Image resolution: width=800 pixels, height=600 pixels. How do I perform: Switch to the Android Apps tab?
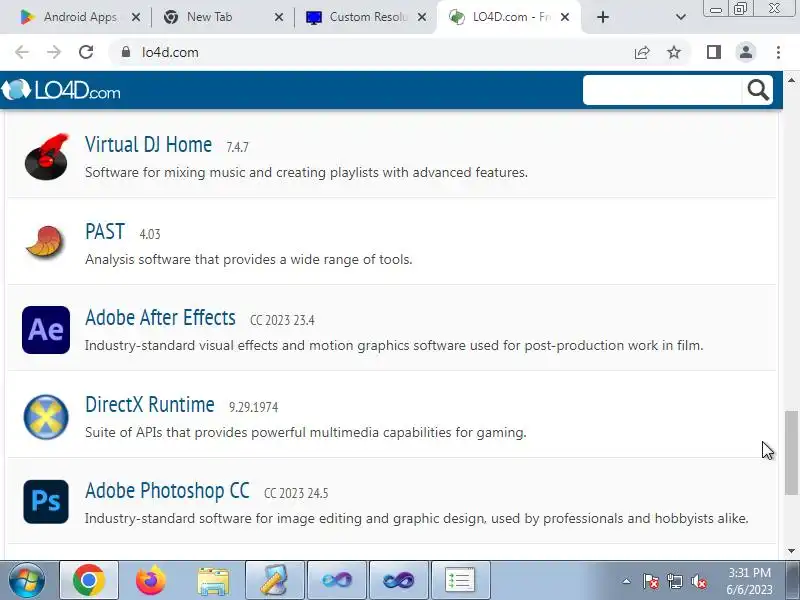80,17
